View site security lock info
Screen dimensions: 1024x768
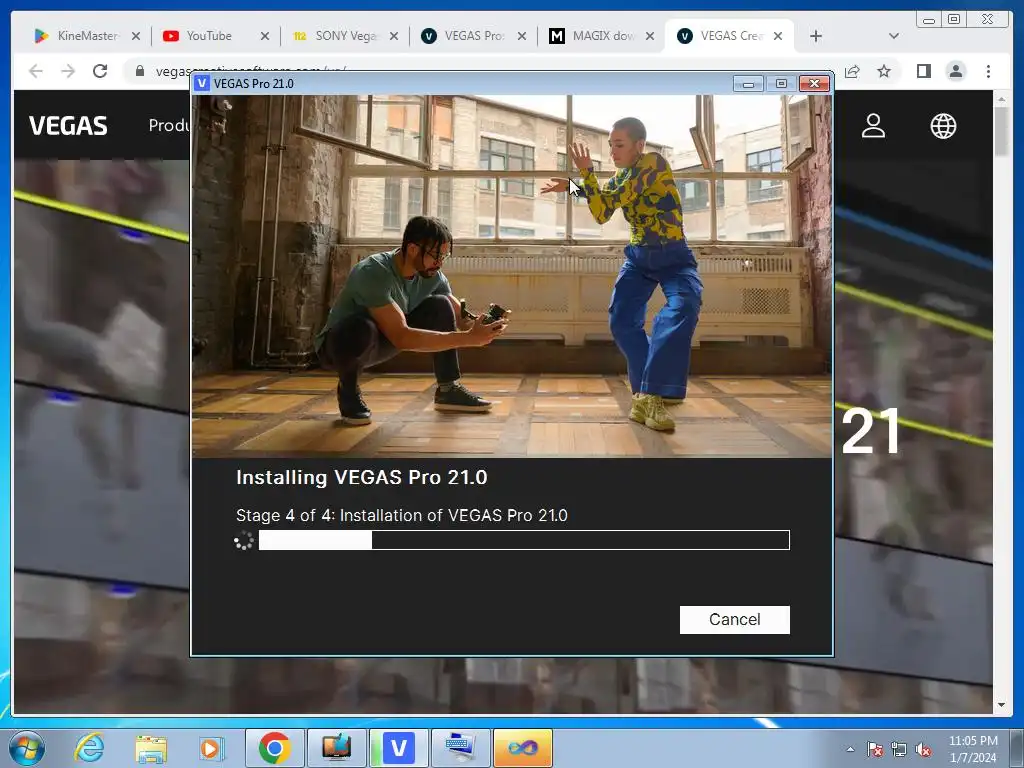(x=140, y=71)
